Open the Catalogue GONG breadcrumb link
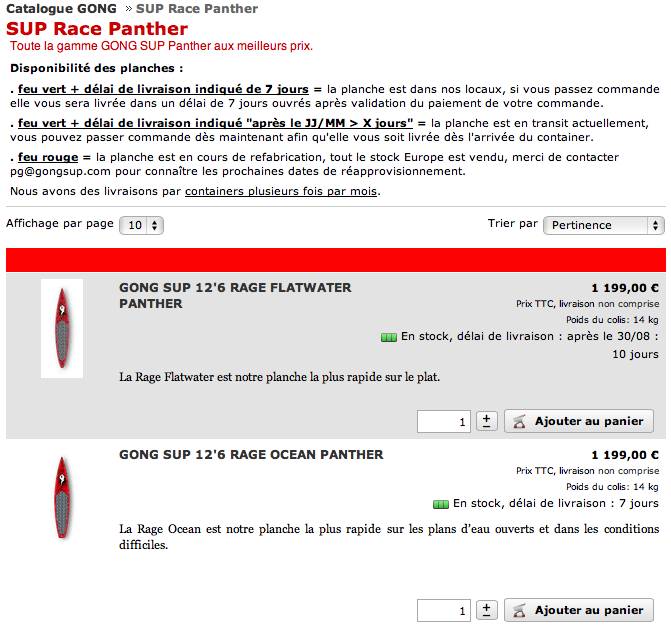The image size is (671, 626). (x=61, y=9)
